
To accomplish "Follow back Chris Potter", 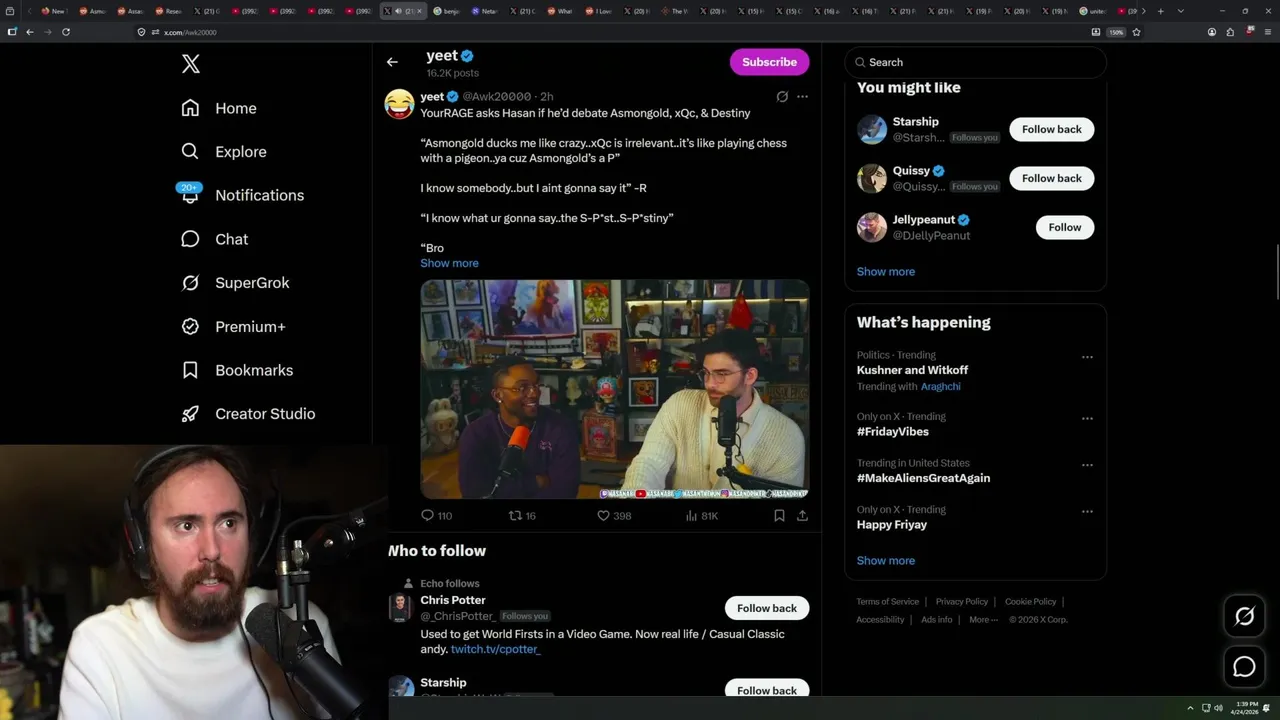I will click(766, 608).
